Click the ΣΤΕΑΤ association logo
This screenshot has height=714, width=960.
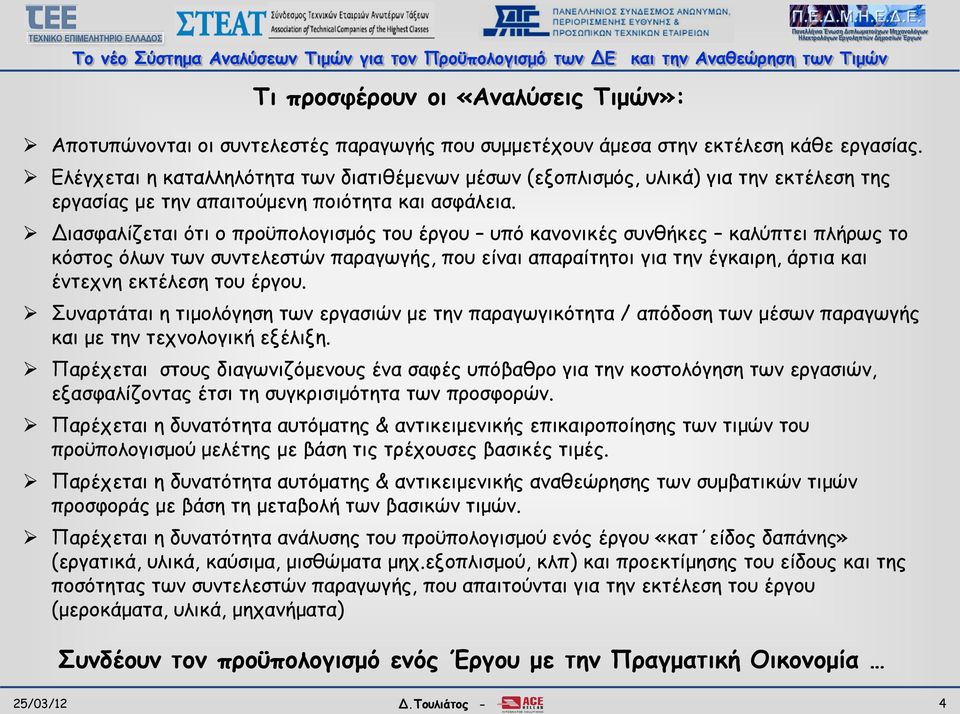304,23
